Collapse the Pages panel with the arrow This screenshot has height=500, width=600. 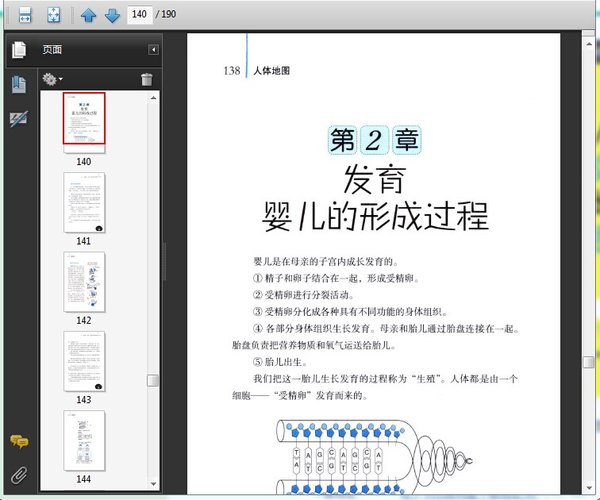coord(153,50)
